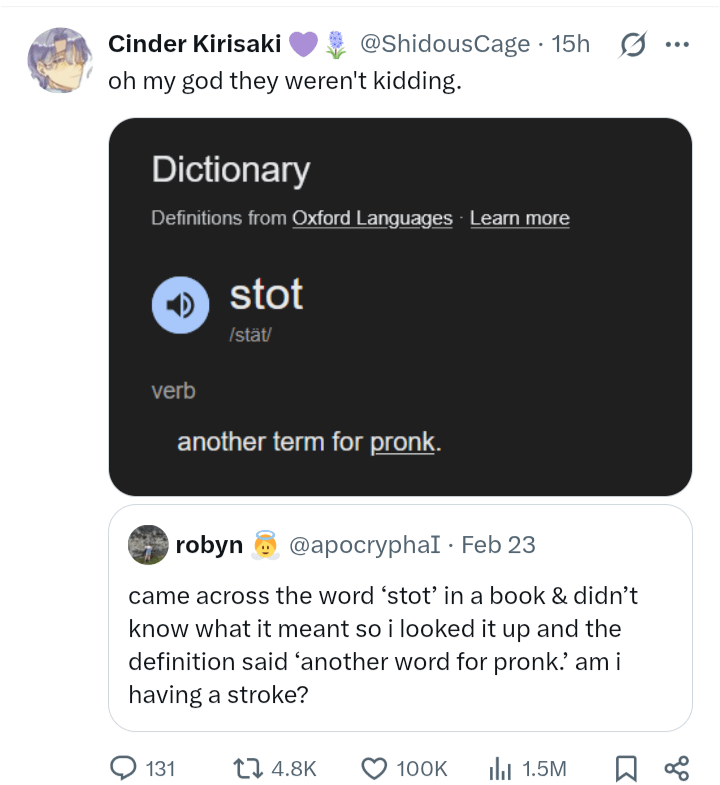Click the 15h timestamp

click(571, 44)
